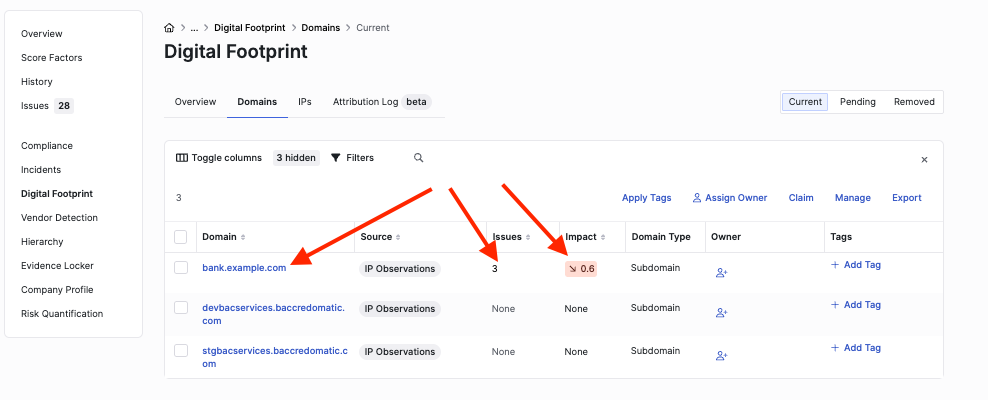Click the 3 hidden columns badge
The width and height of the screenshot is (988, 400).
296,157
